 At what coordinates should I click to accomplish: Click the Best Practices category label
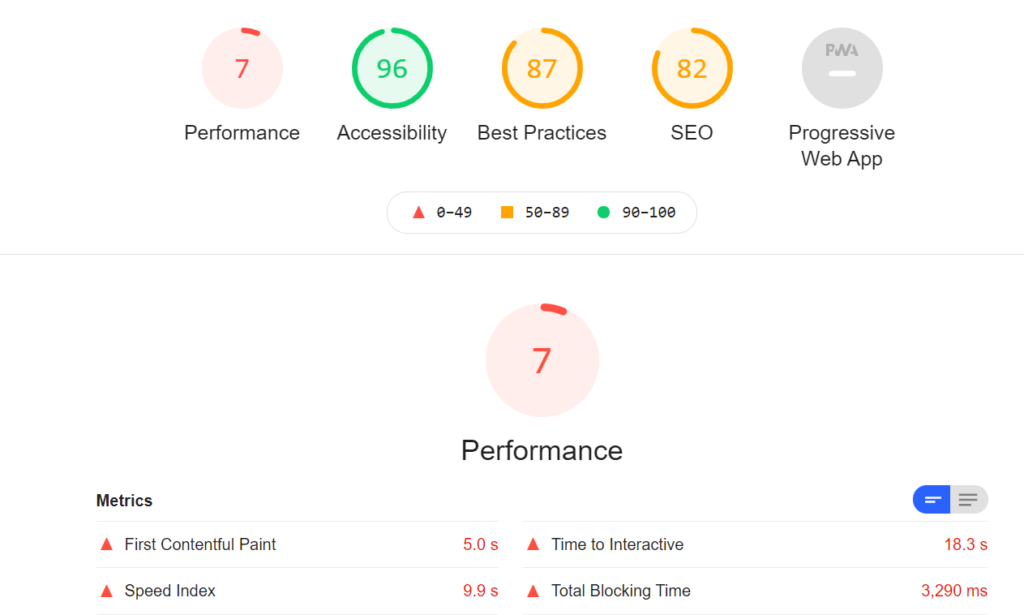[x=542, y=133]
